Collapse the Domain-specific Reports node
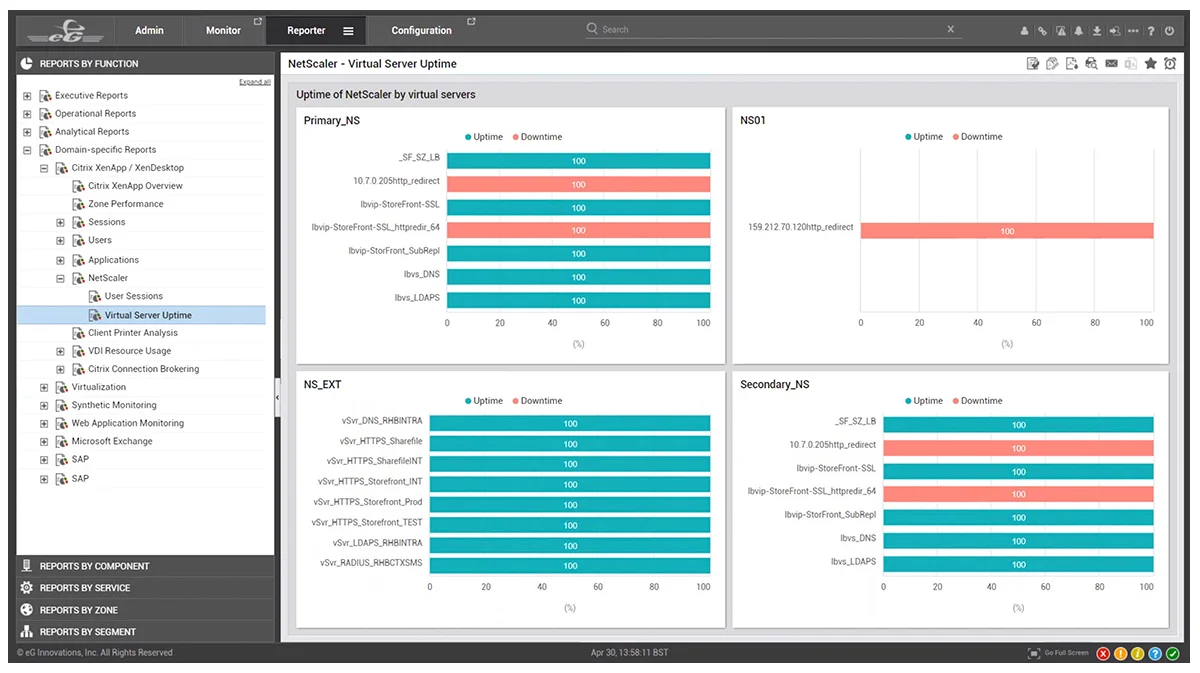This screenshot has width=1200, height=673. (27, 150)
